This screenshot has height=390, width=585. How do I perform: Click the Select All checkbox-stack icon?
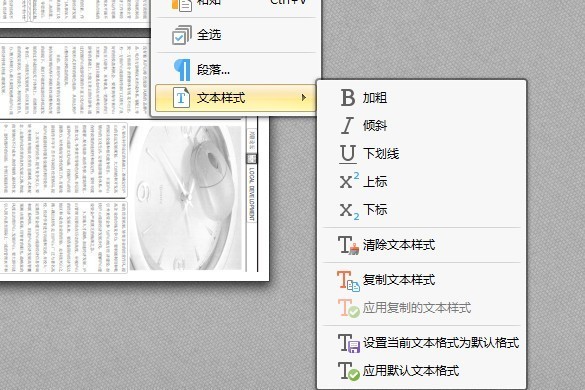click(x=182, y=35)
